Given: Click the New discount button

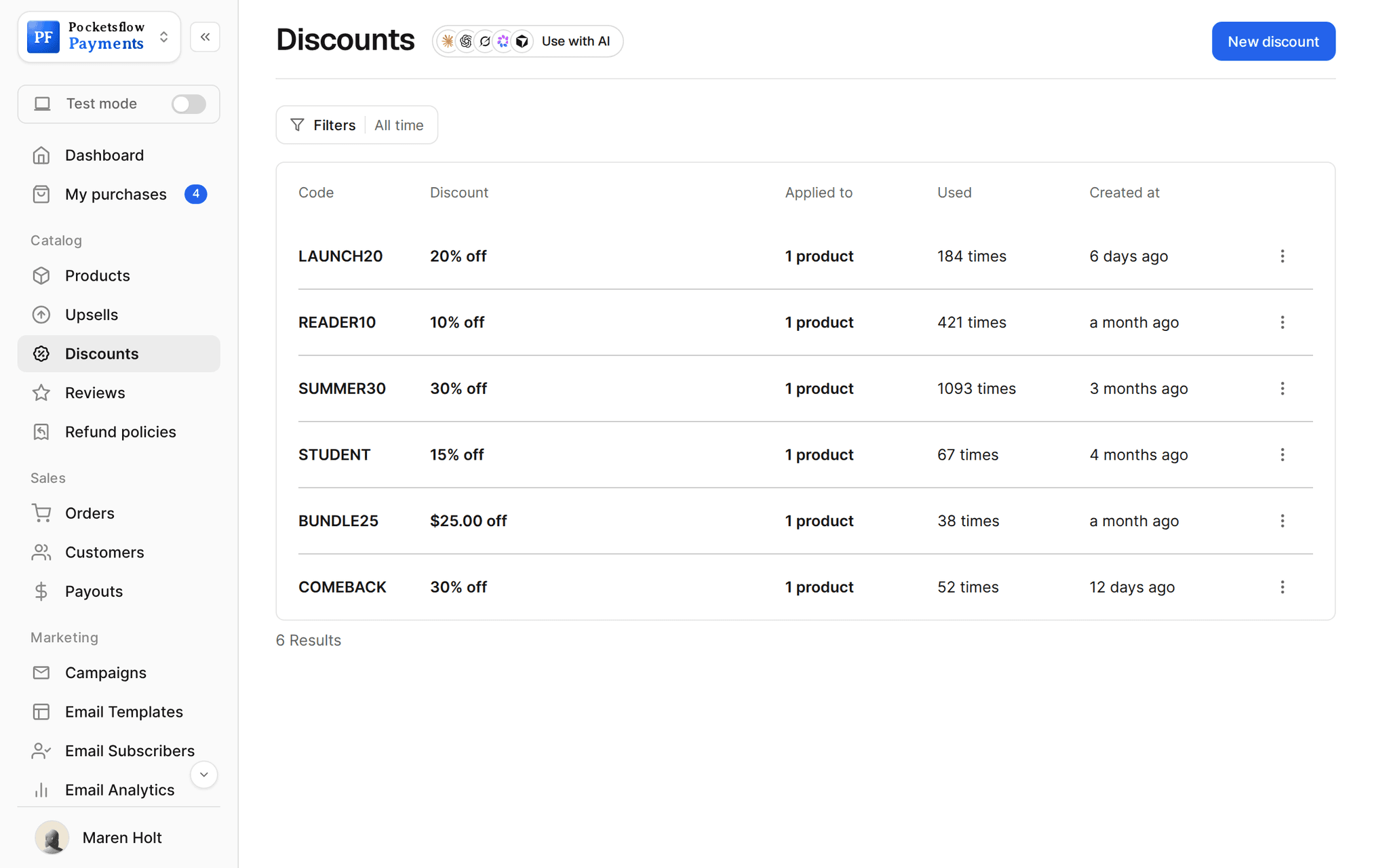Looking at the screenshot, I should [1273, 41].
